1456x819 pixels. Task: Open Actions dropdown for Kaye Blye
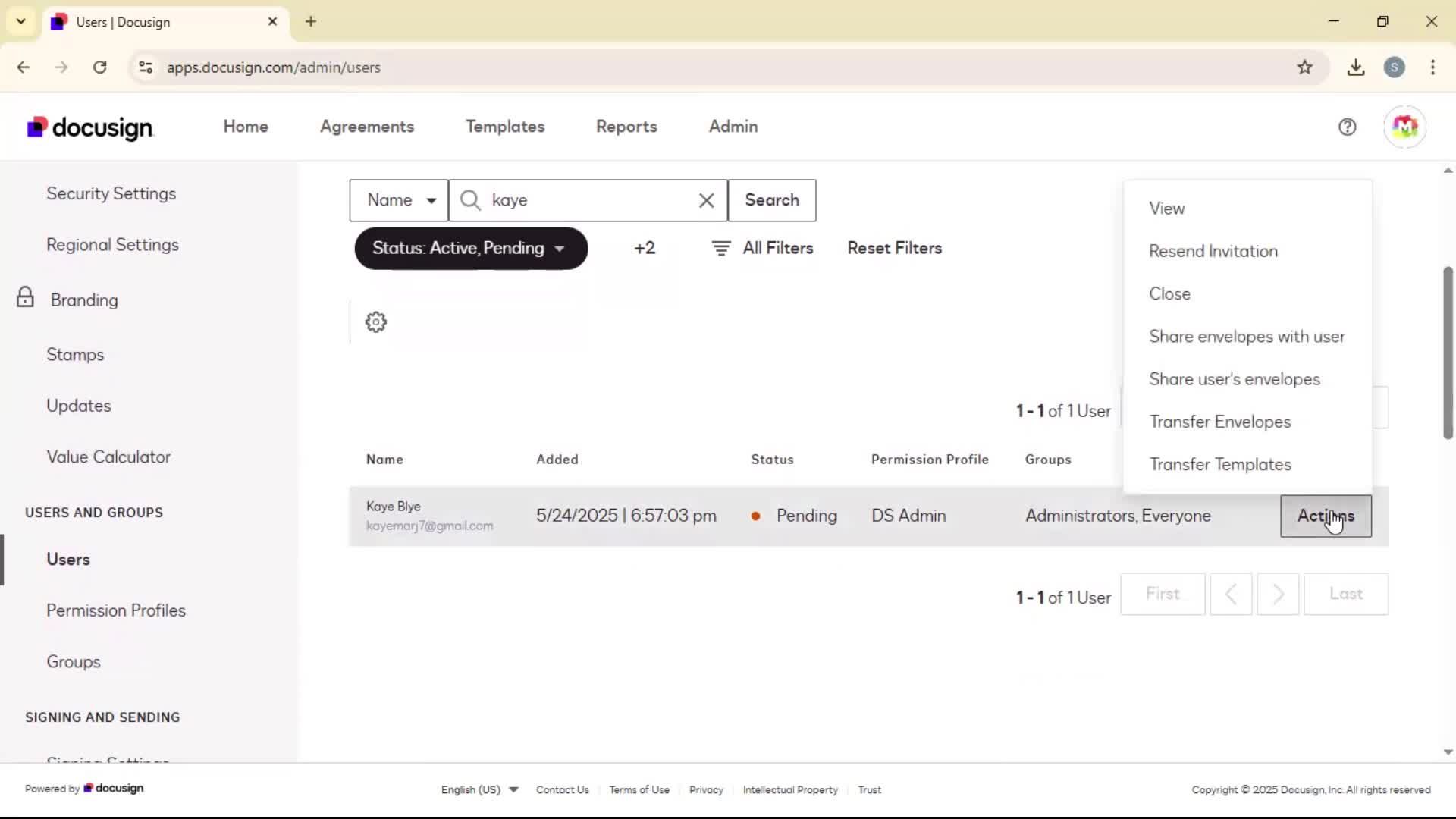click(x=1326, y=516)
